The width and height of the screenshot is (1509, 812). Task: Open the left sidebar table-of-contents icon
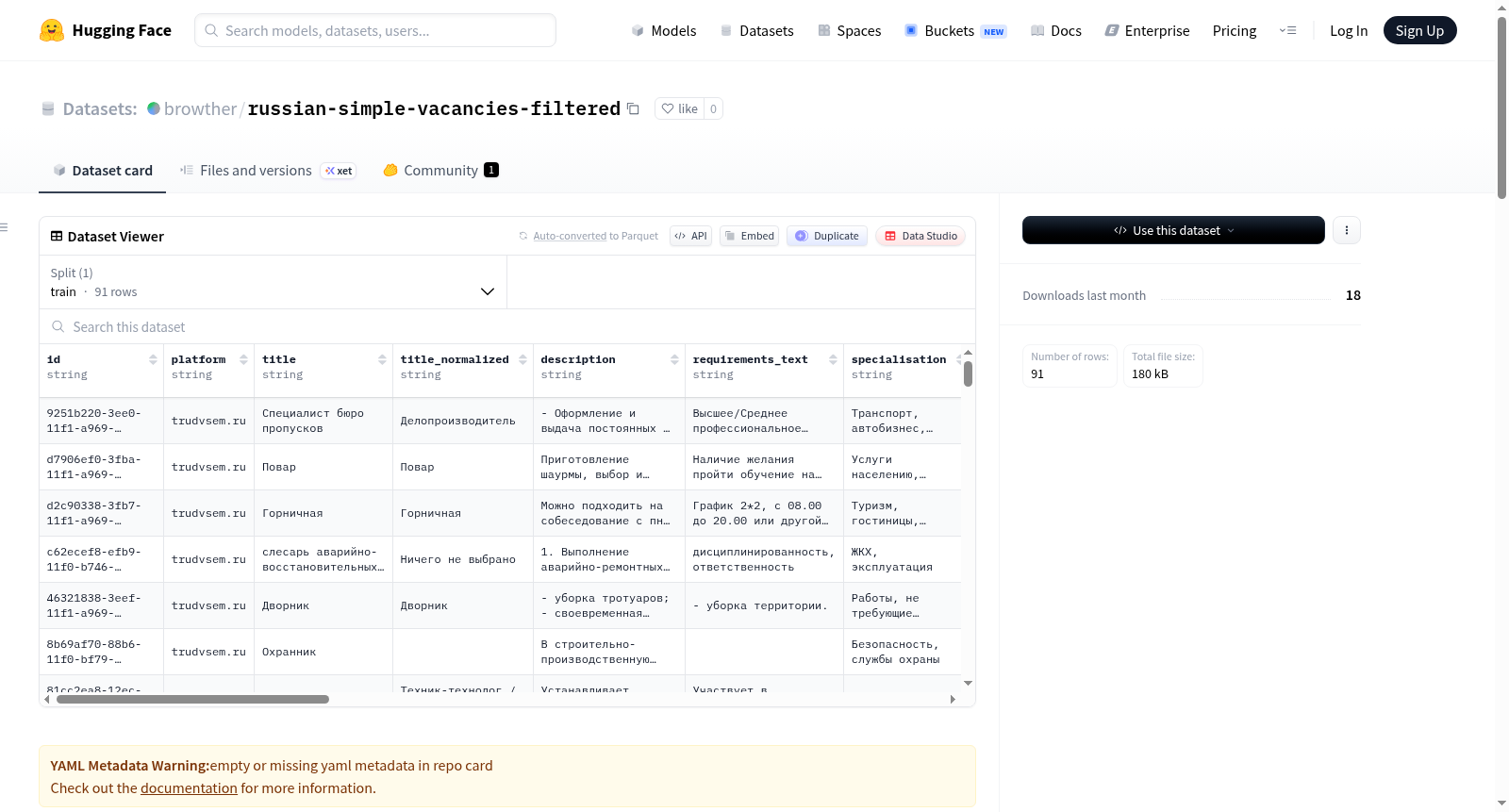[5, 227]
